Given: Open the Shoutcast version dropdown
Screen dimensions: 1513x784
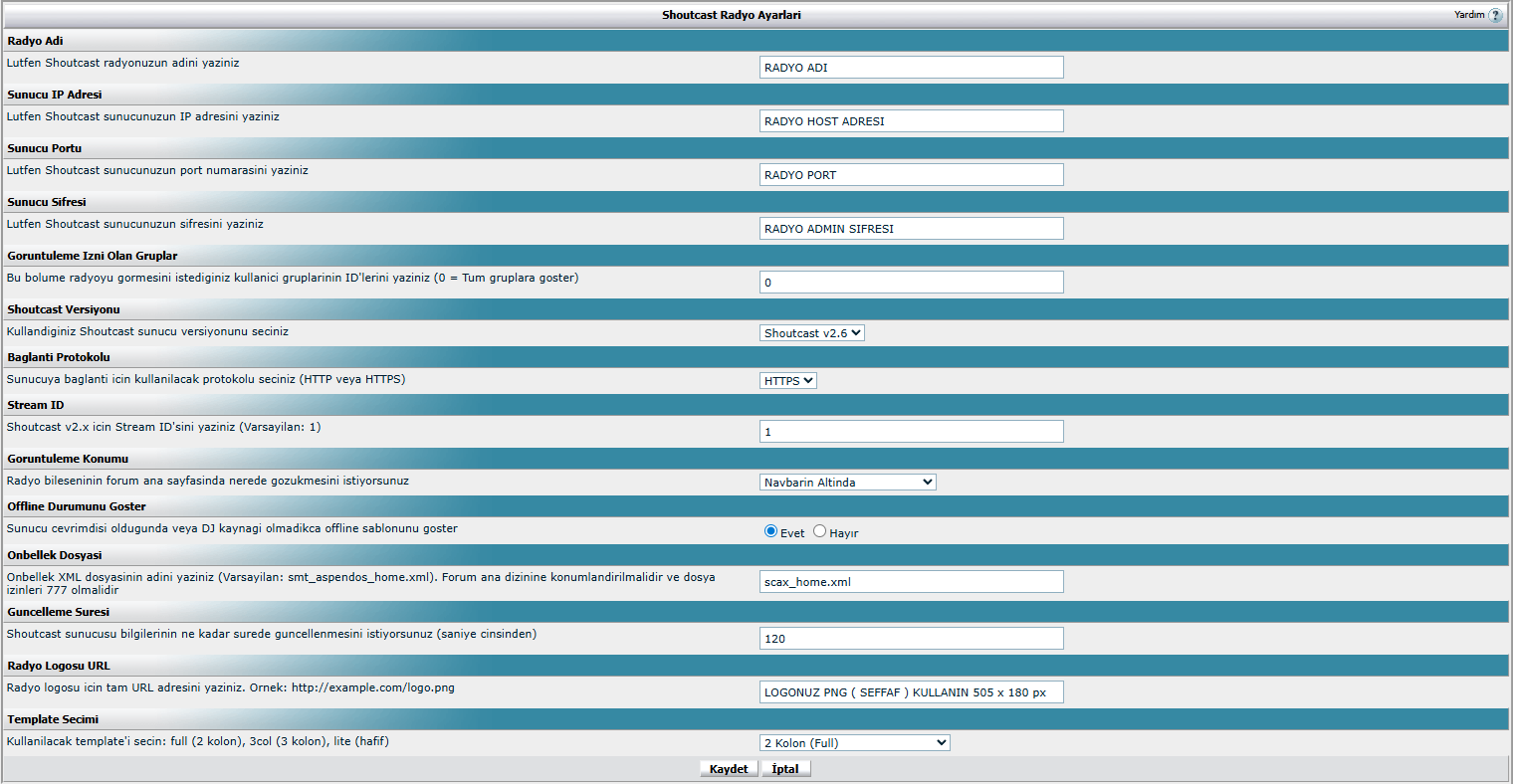Looking at the screenshot, I should [811, 333].
